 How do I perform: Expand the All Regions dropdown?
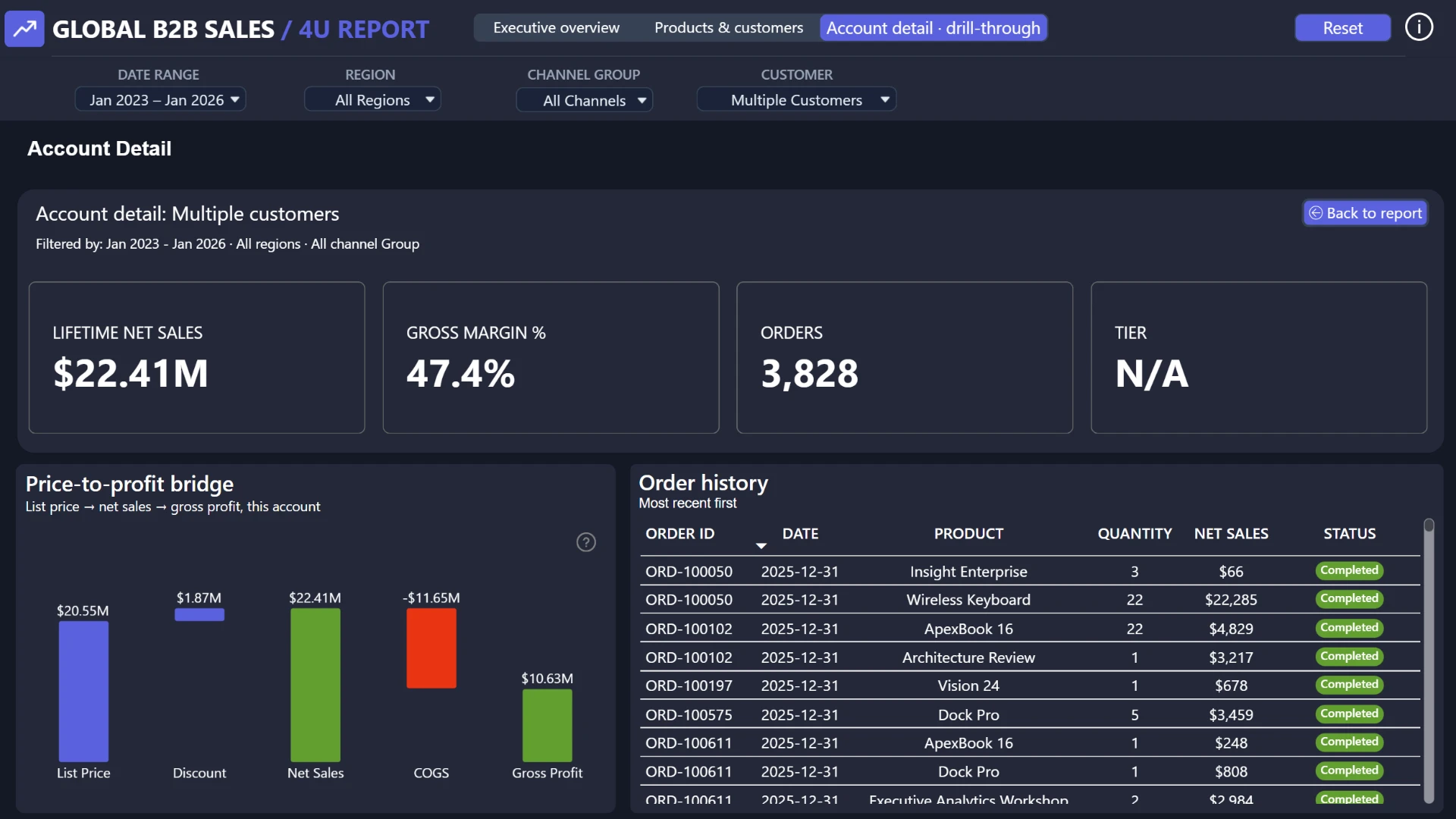[x=372, y=99]
